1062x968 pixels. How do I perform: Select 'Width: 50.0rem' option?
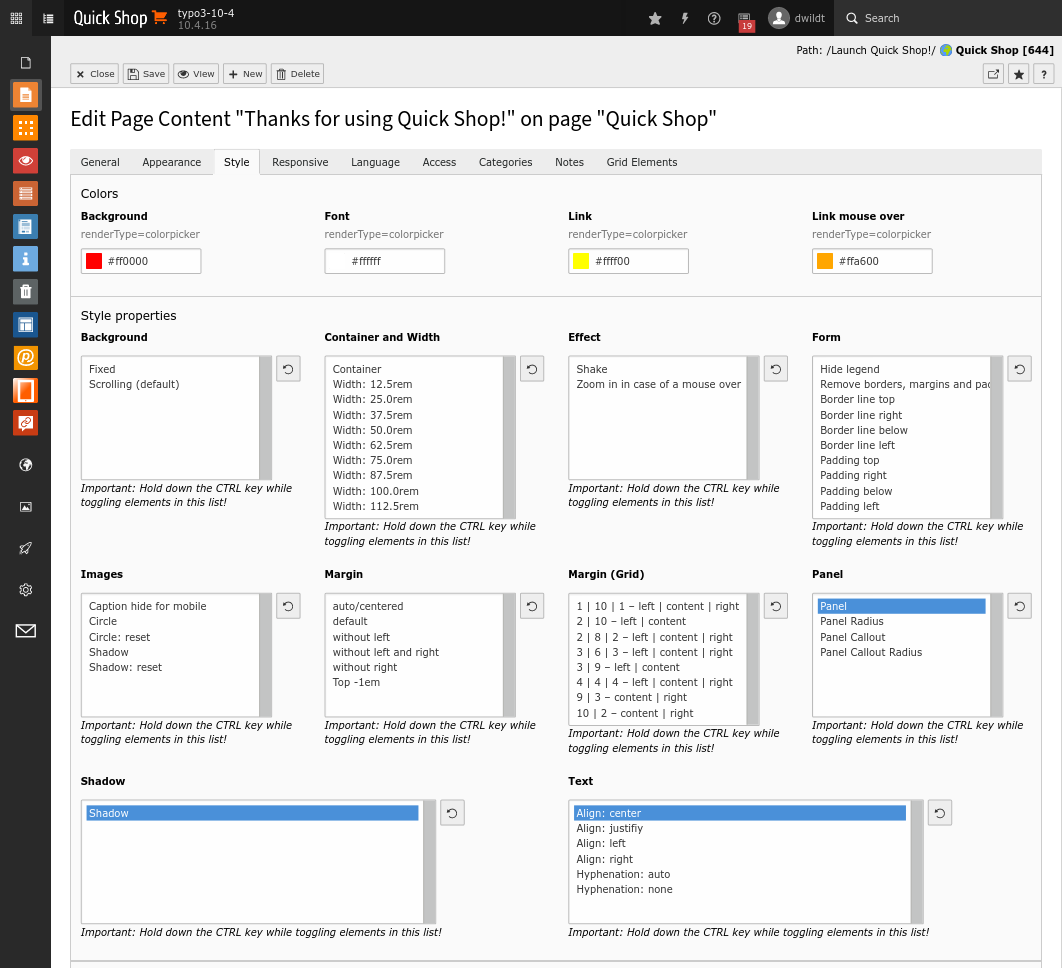point(415,430)
